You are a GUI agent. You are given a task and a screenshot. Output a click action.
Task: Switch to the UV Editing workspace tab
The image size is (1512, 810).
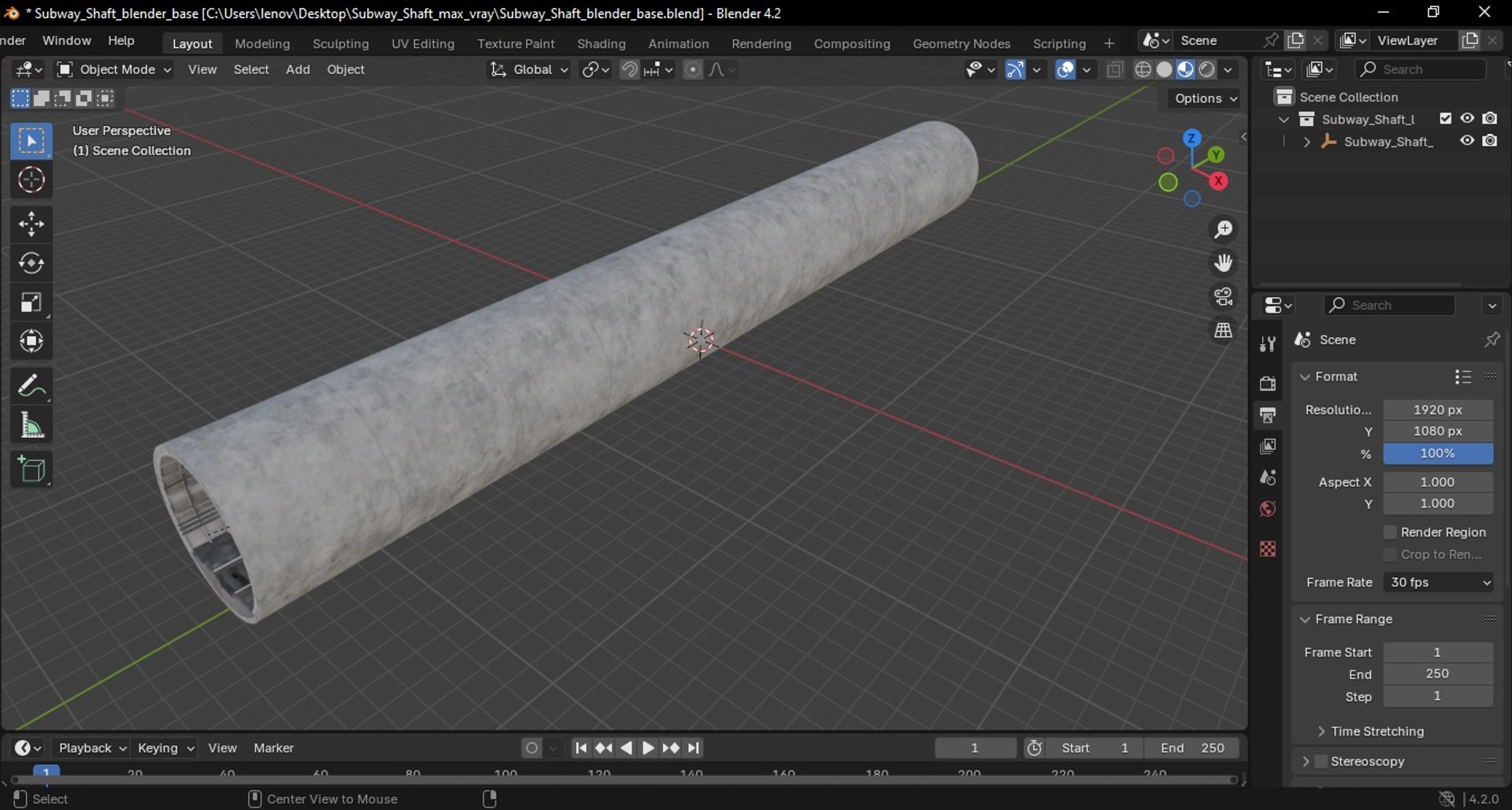point(423,43)
